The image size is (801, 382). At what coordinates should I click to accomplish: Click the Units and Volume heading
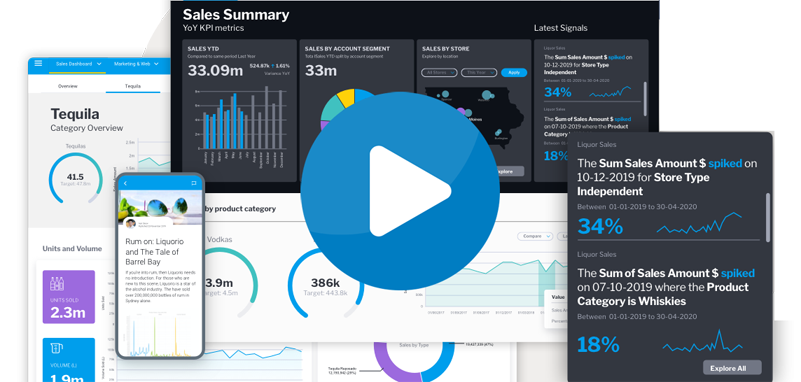point(72,249)
